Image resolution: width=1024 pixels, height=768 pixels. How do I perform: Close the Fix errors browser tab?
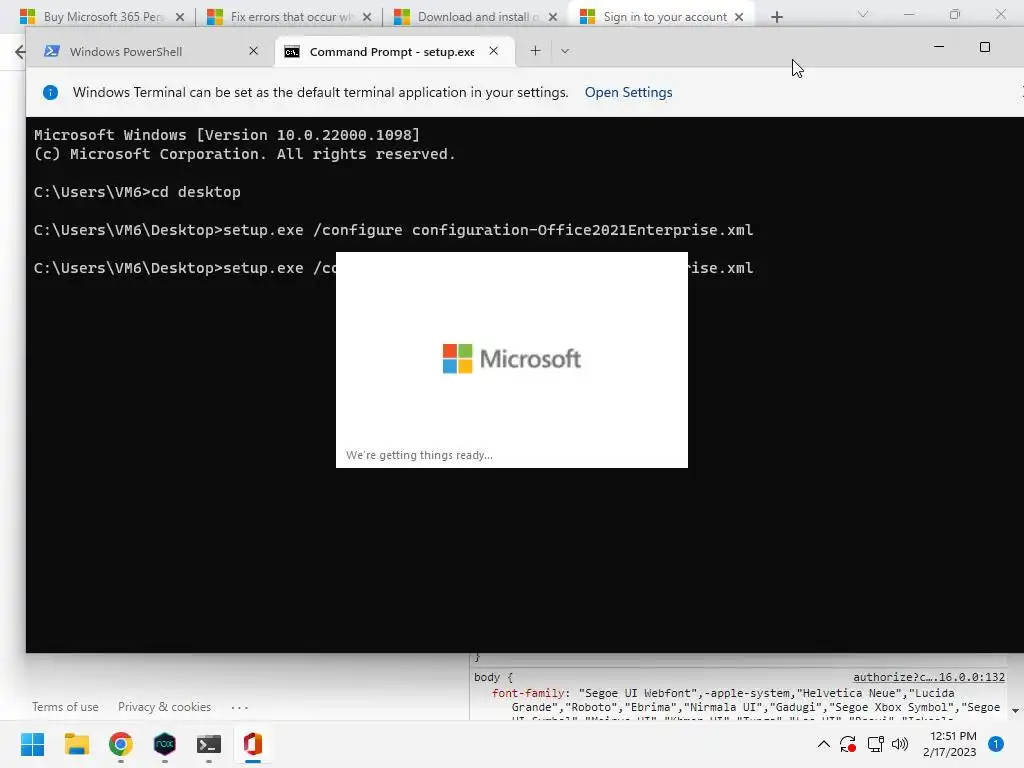click(366, 17)
